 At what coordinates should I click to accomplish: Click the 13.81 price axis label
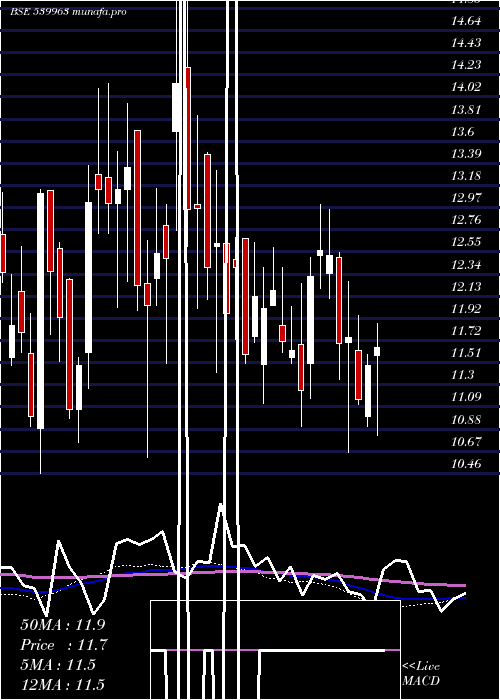click(467, 109)
